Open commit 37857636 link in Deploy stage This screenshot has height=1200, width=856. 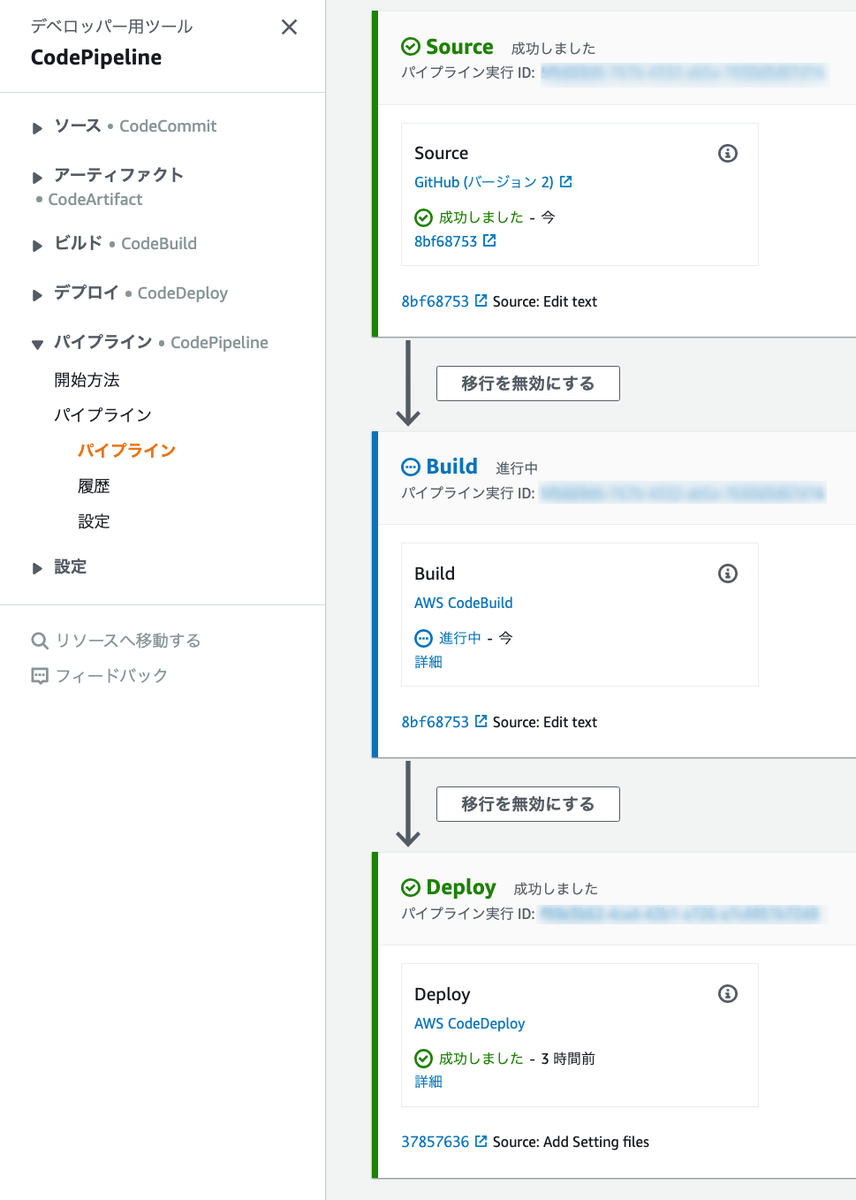click(x=435, y=1141)
